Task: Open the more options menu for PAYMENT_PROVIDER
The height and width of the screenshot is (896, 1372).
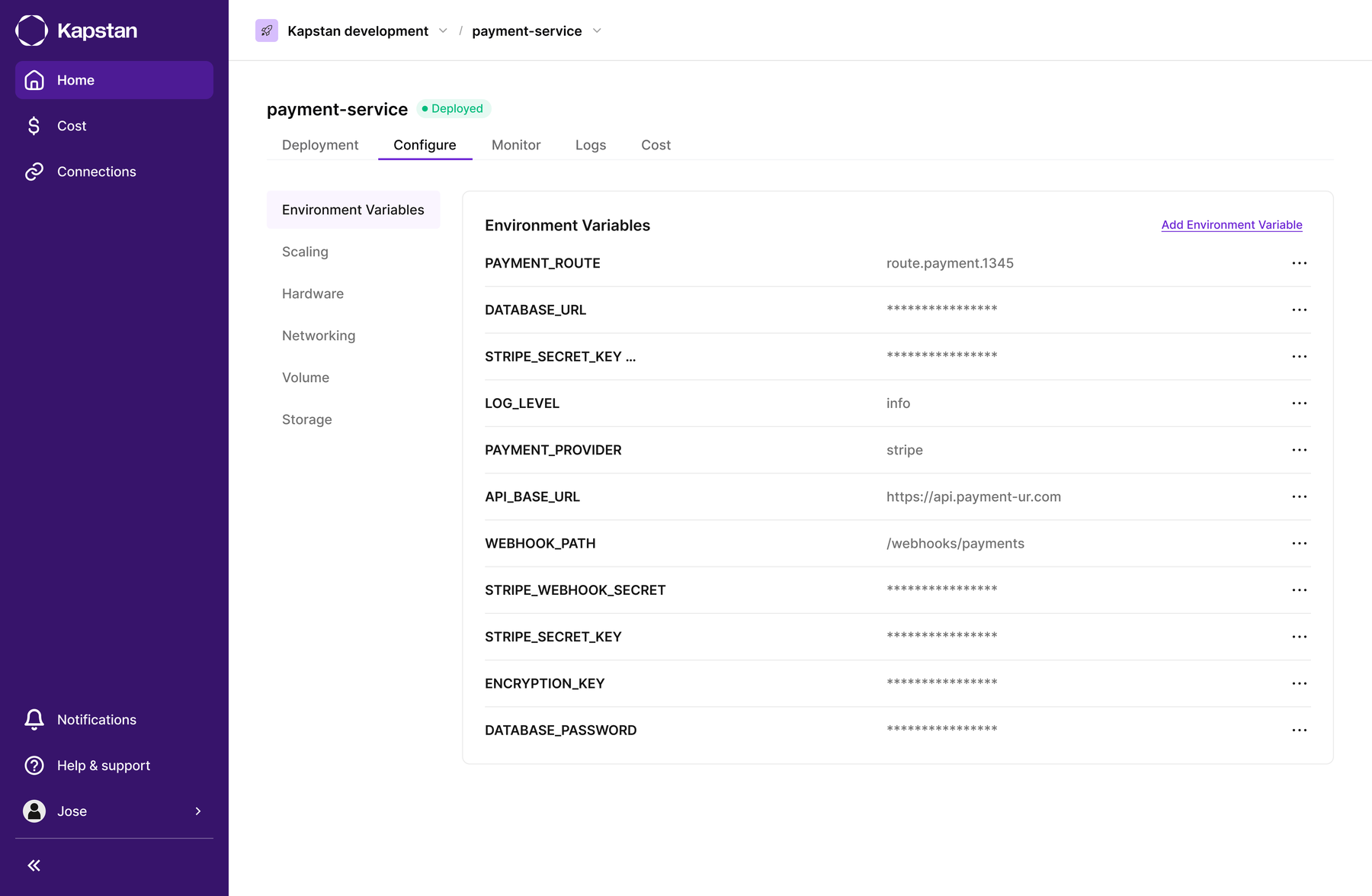Action: coord(1300,450)
